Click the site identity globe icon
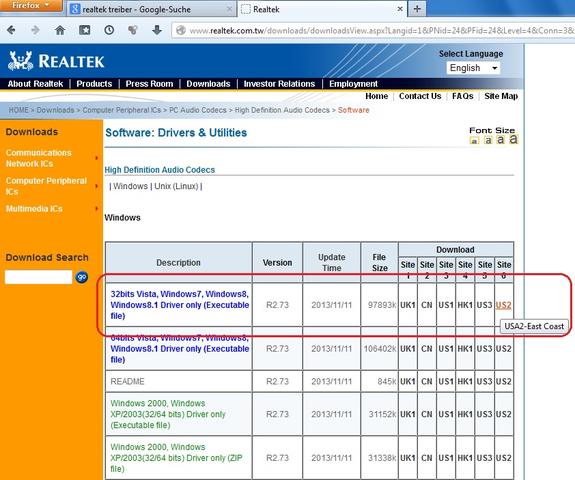Screen dimensions: 575x480 click(181, 30)
